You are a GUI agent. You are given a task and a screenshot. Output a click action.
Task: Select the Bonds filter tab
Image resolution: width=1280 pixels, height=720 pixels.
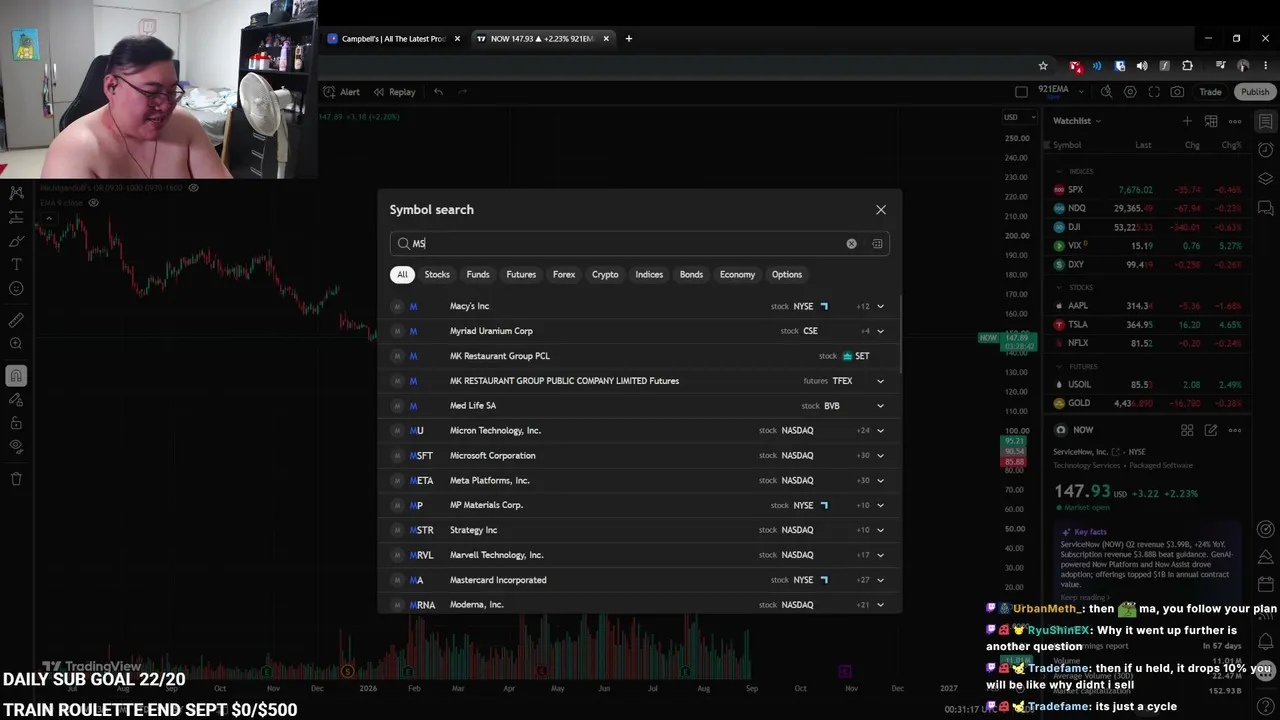[691, 275]
